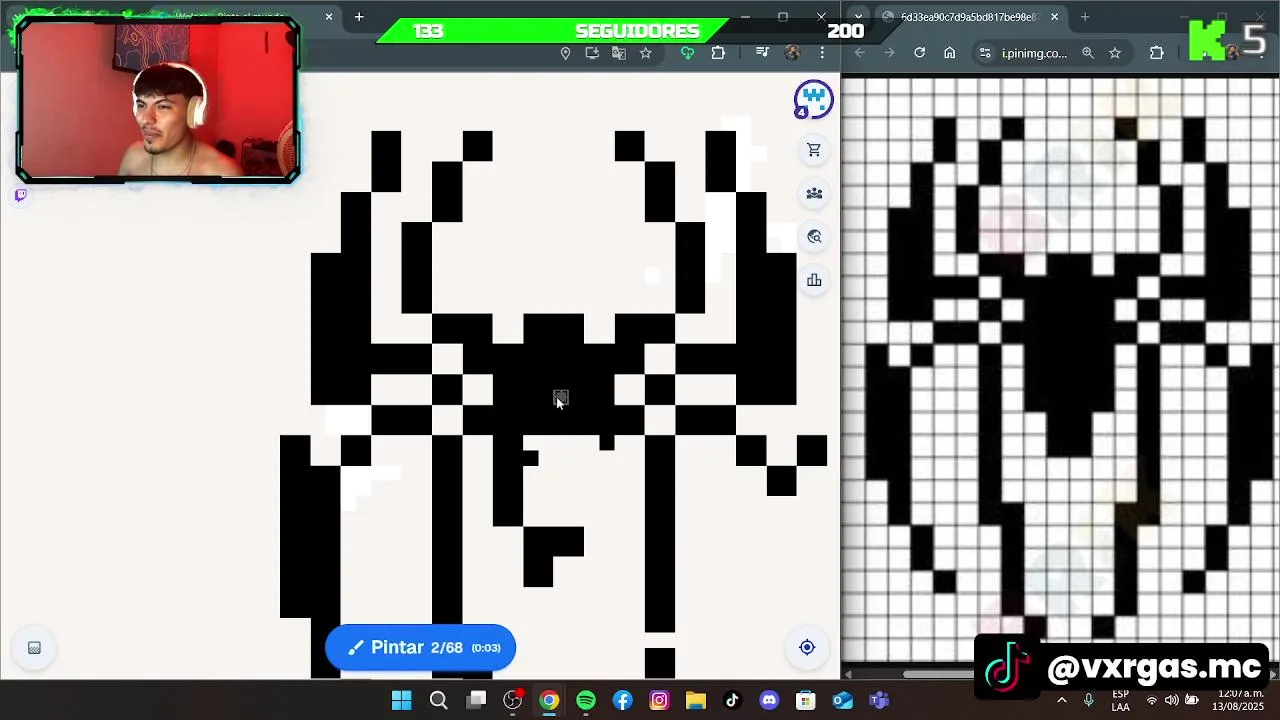Open Windows taskbar Search
This screenshot has width=1280, height=720.
(x=438, y=700)
